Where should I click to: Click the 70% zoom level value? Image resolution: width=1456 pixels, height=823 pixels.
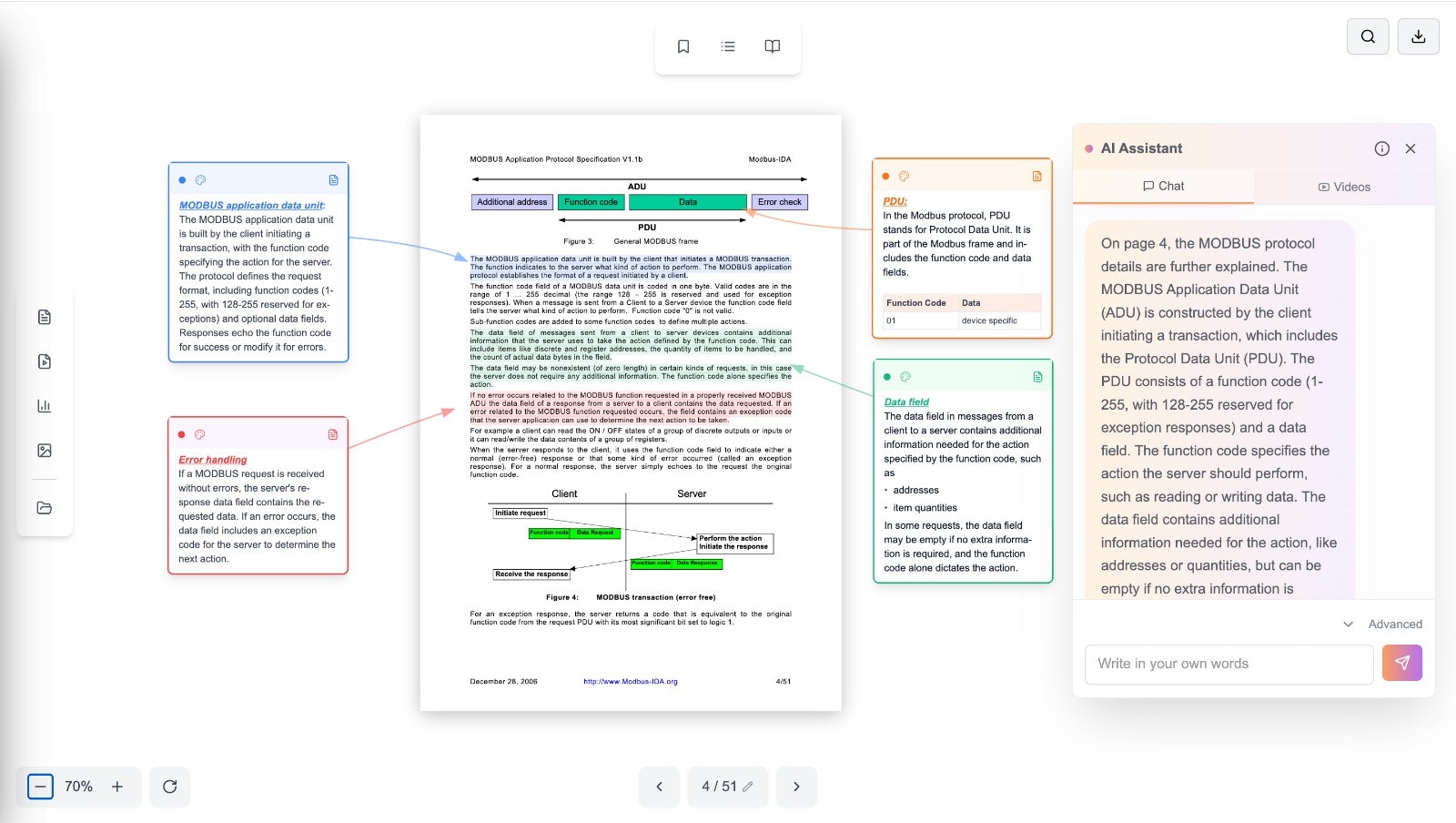pyautogui.click(x=78, y=787)
